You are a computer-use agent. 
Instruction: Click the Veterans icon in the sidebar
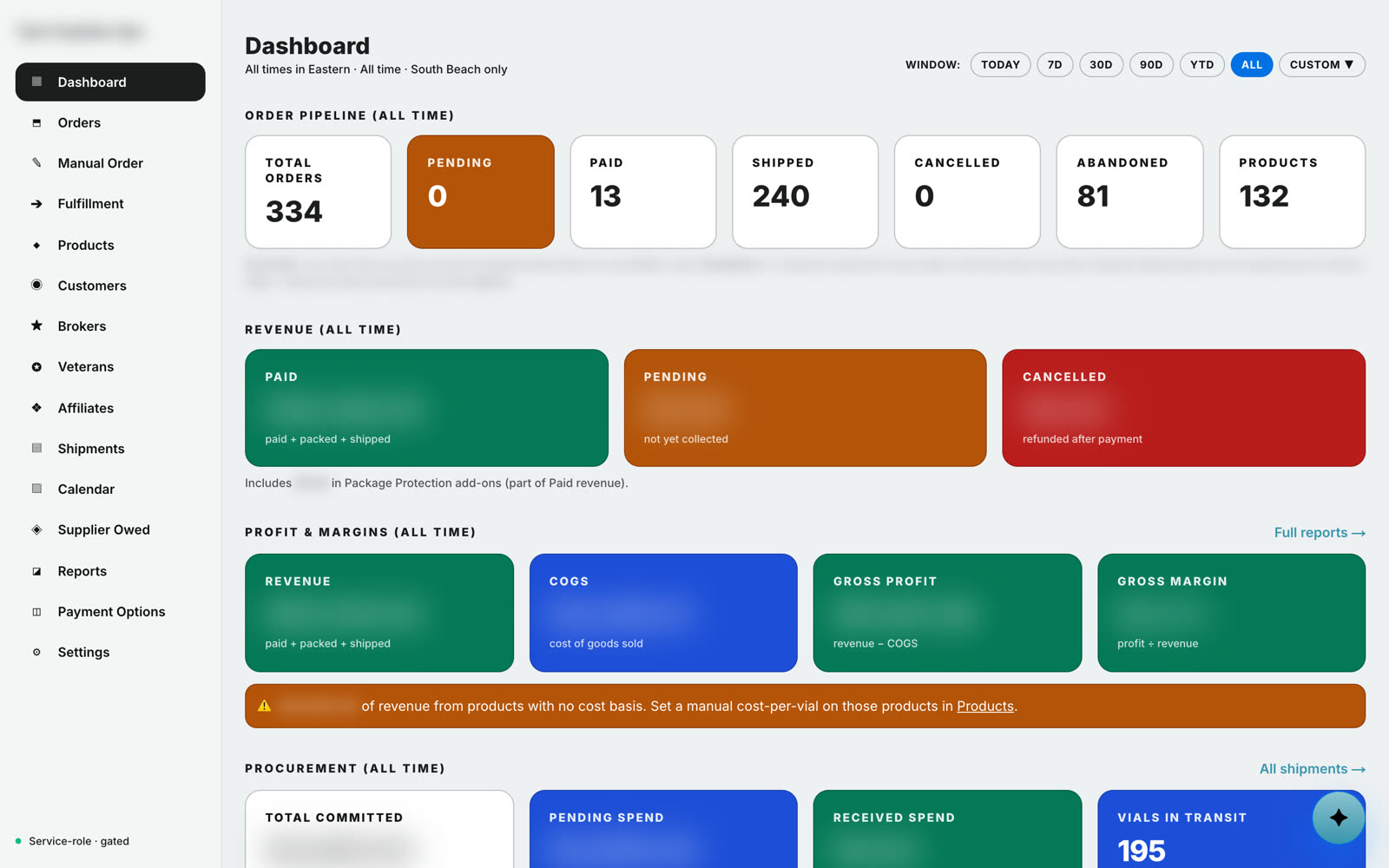click(x=36, y=367)
